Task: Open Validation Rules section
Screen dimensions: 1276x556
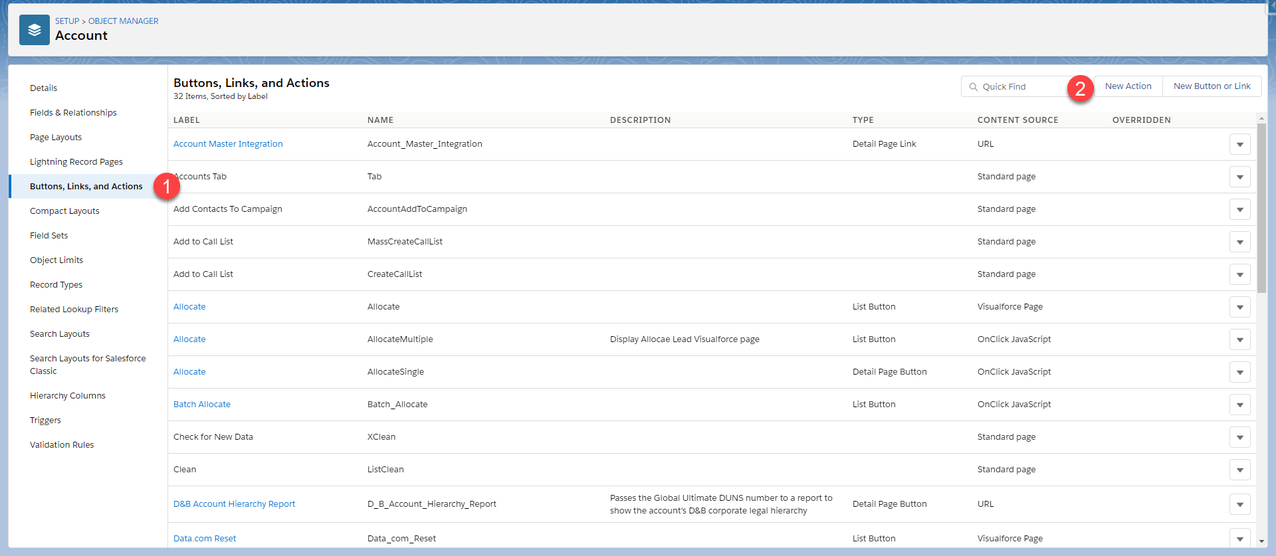Action: pos(62,445)
